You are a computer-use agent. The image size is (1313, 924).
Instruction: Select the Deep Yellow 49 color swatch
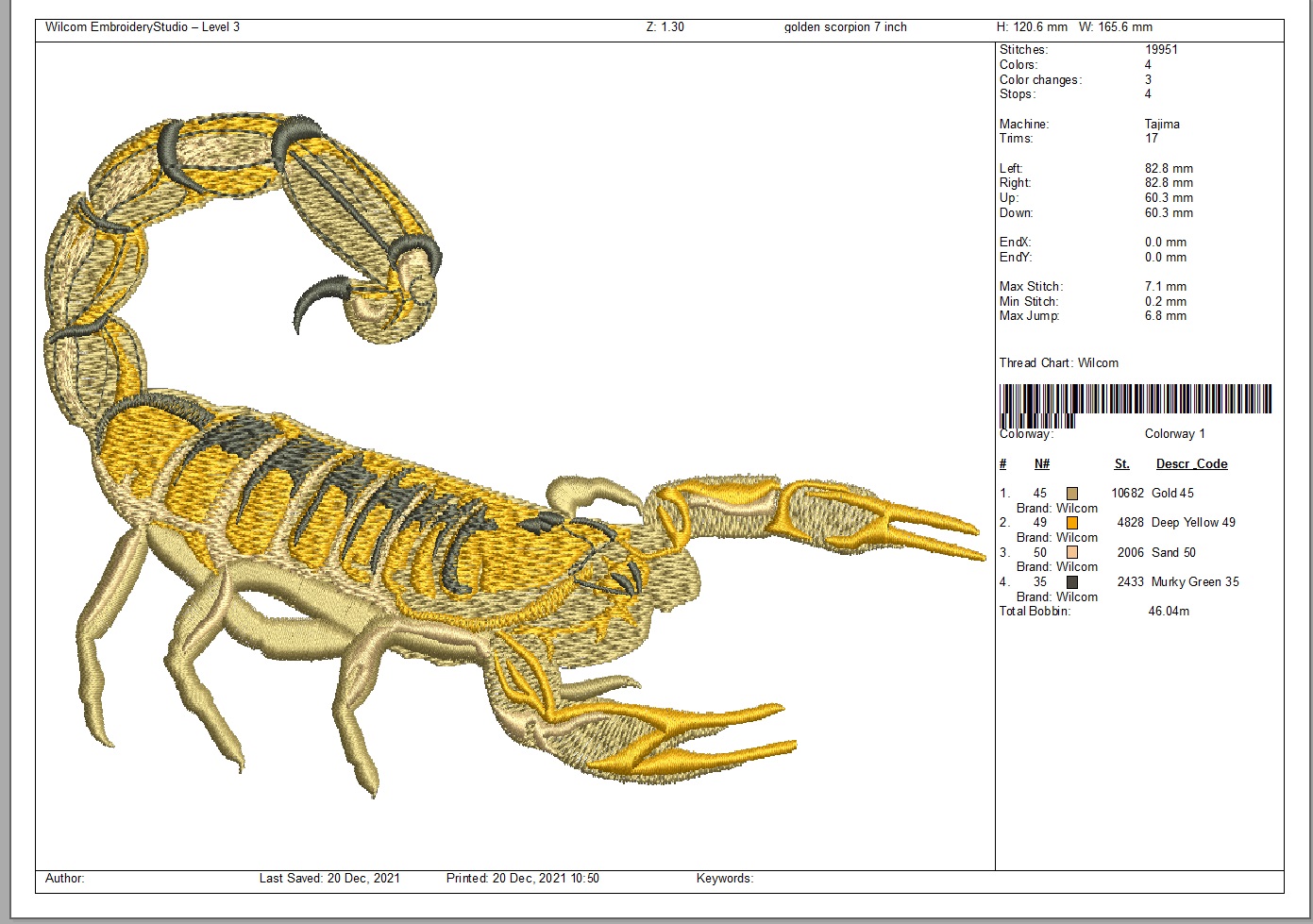click(1072, 523)
